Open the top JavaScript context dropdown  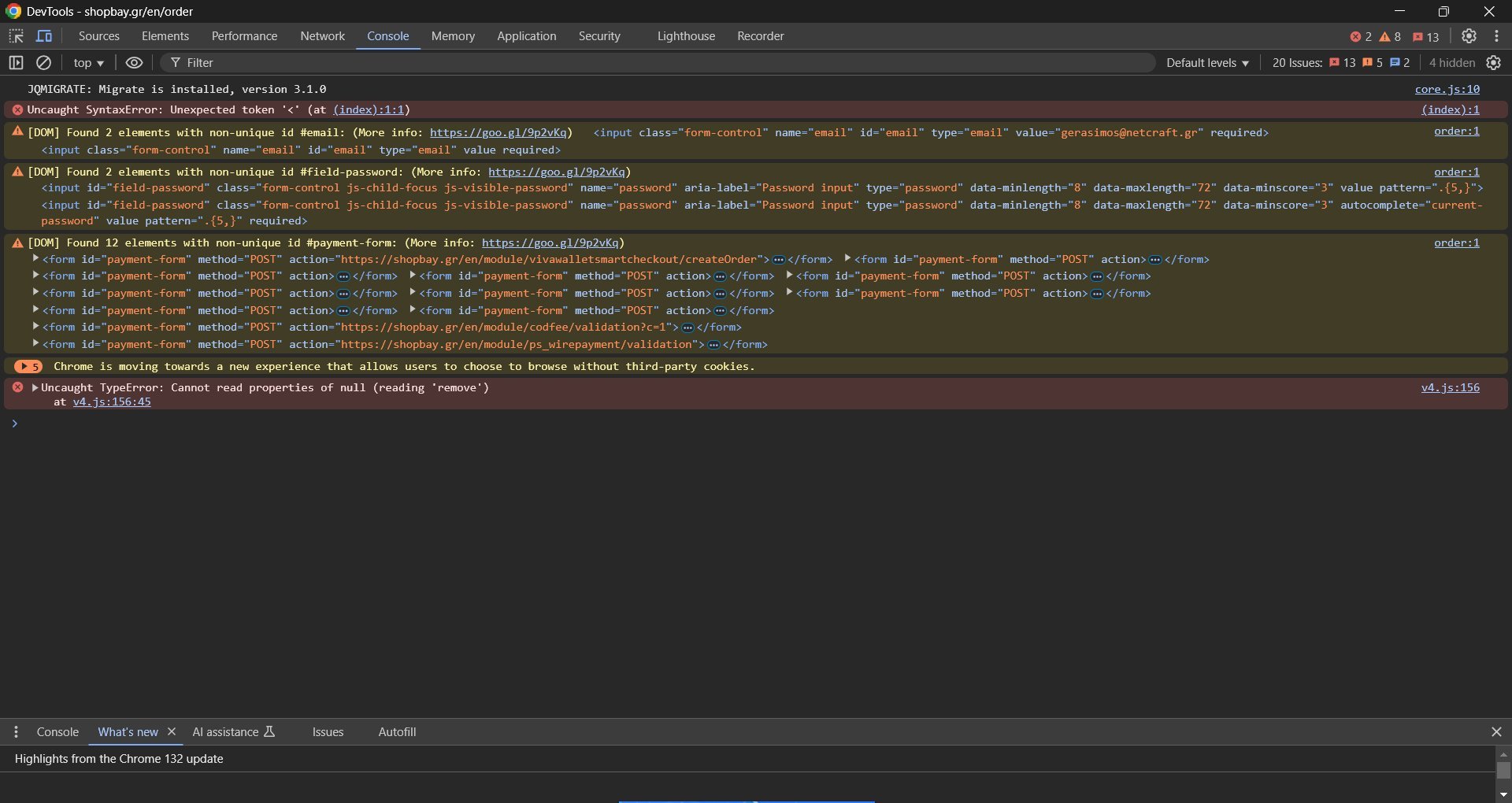pos(88,63)
